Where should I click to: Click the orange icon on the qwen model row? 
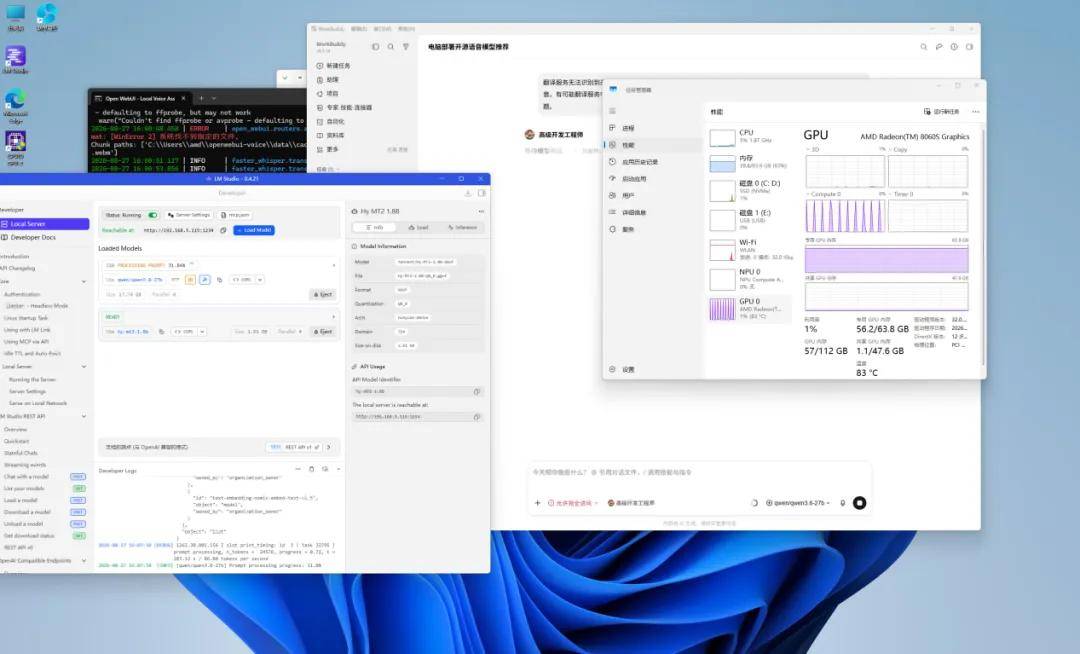pos(190,279)
